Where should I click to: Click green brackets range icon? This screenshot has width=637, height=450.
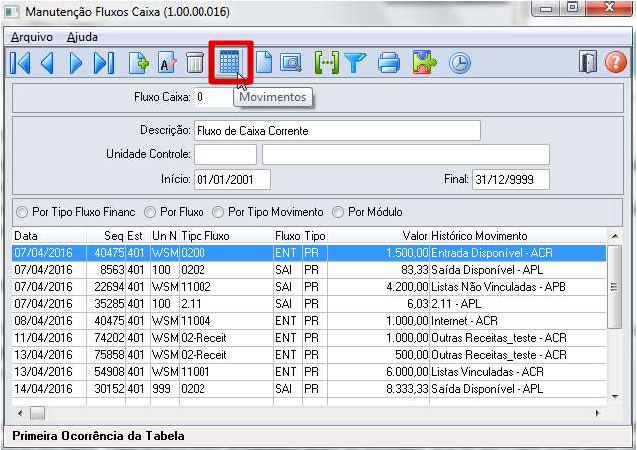coord(327,63)
